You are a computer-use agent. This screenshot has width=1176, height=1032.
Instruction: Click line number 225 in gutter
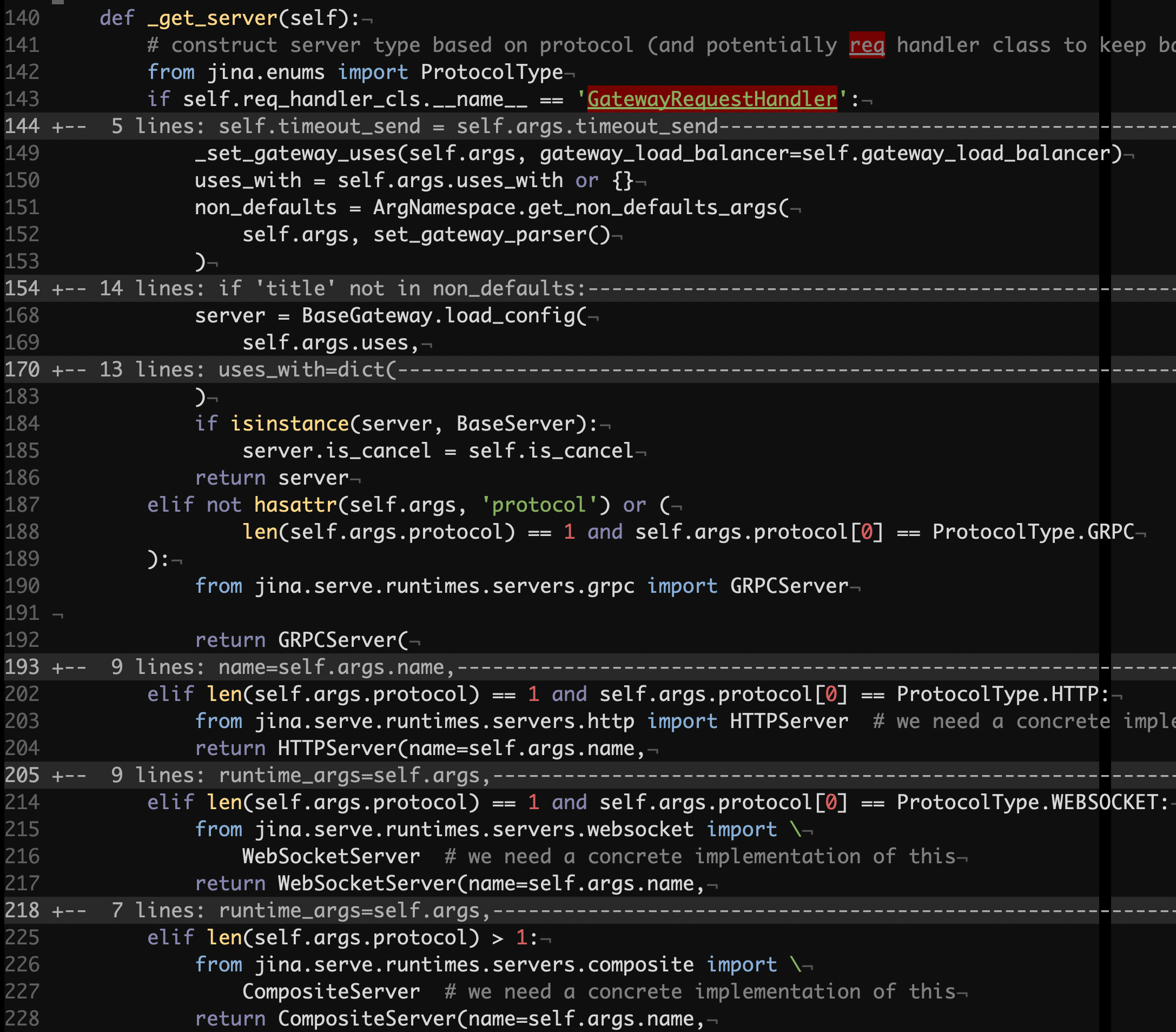click(22, 937)
